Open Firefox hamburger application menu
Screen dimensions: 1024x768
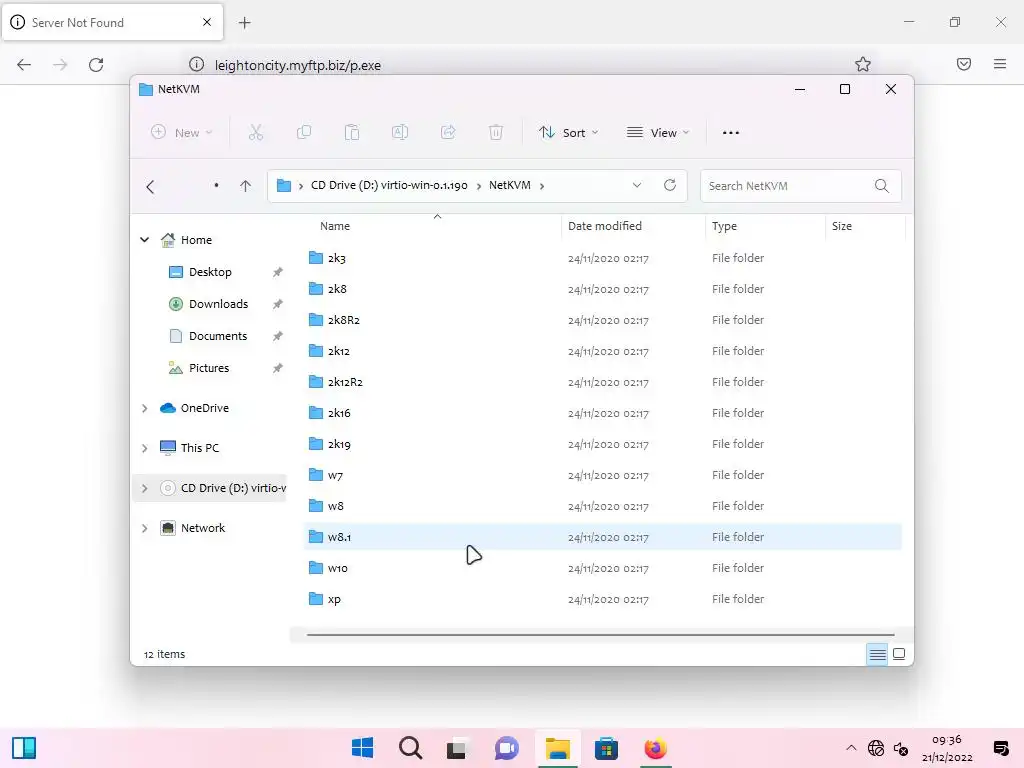tap(1000, 64)
